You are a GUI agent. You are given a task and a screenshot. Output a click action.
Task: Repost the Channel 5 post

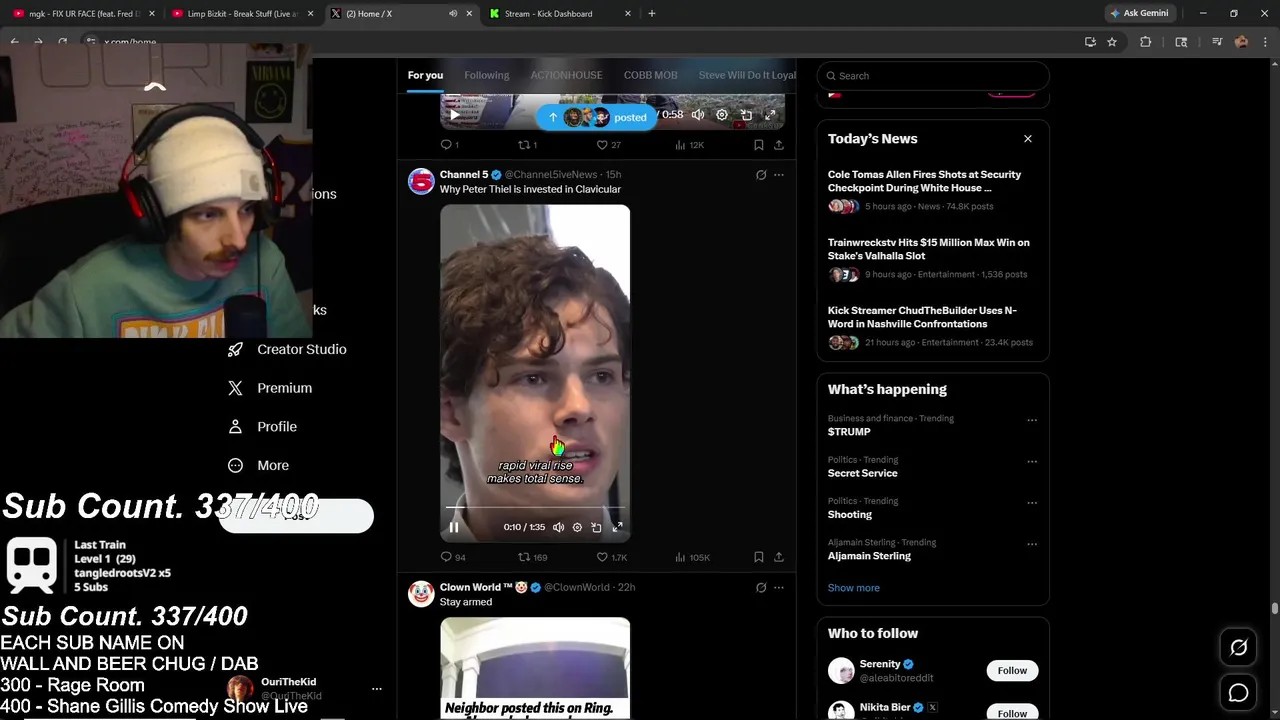coord(533,557)
